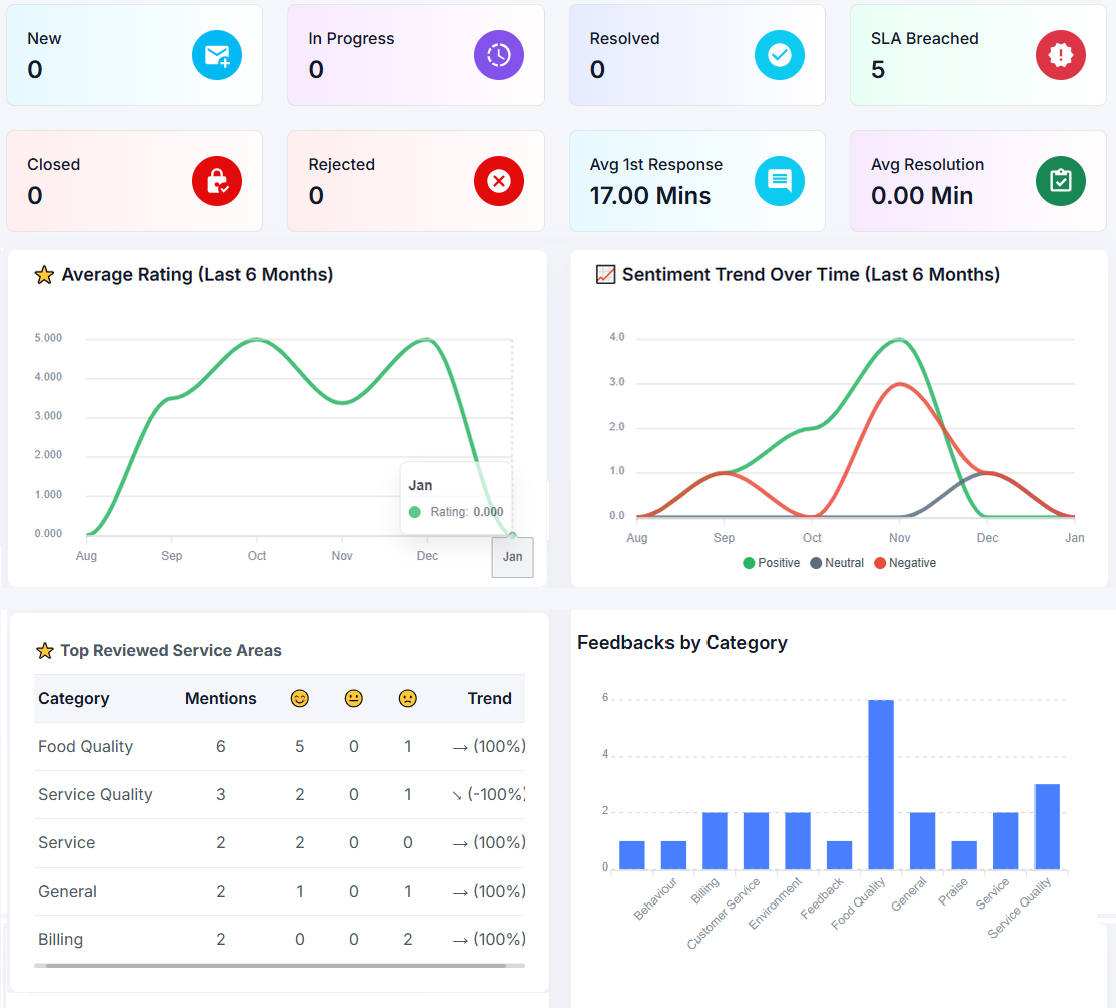Click the Food Quality bar in chart
This screenshot has height=1008, width=1116.
[x=881, y=784]
